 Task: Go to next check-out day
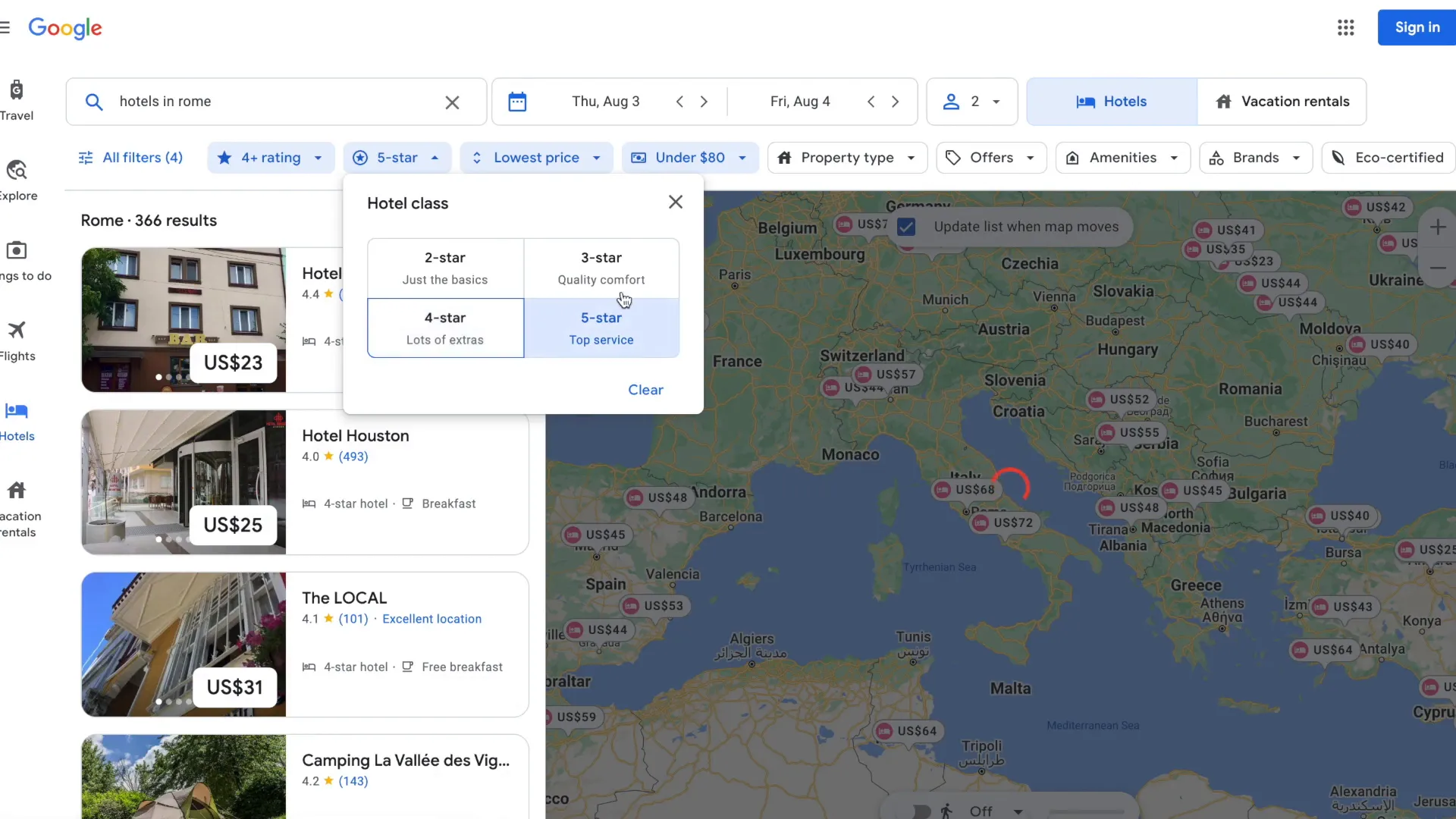(895, 102)
